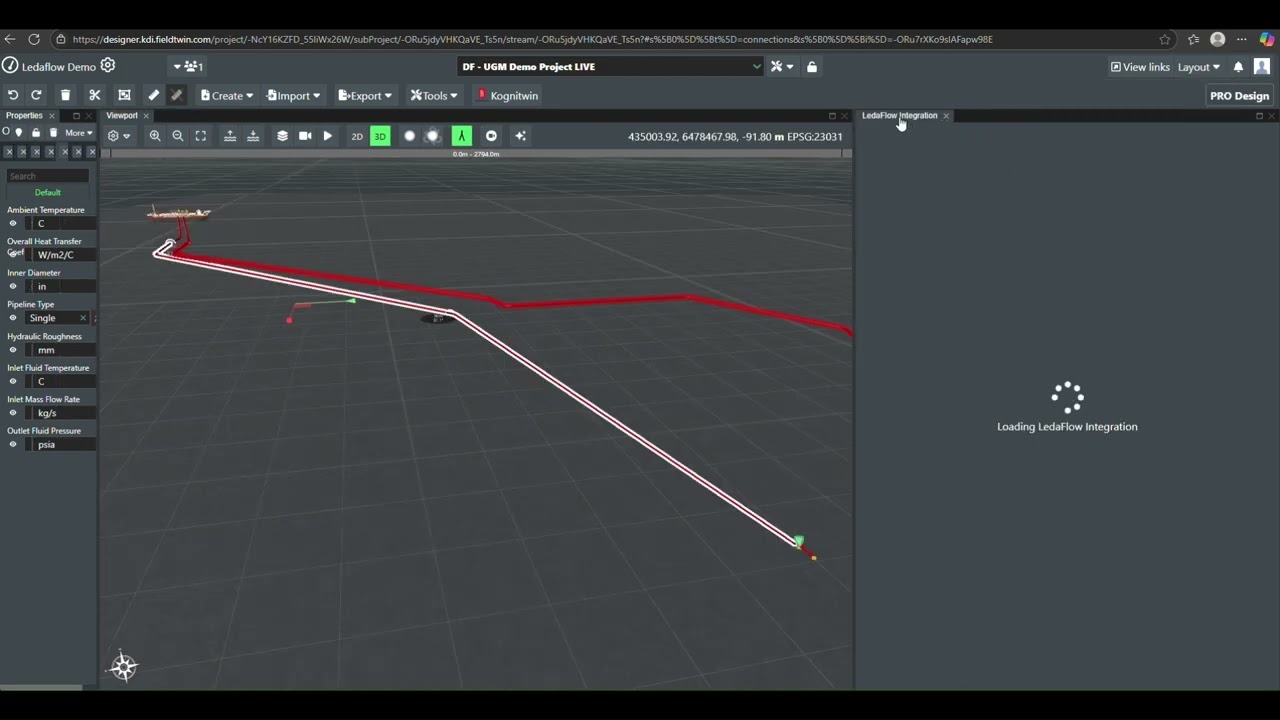Open the Create dropdown menu
This screenshot has width=1280, height=720.
tap(225, 96)
